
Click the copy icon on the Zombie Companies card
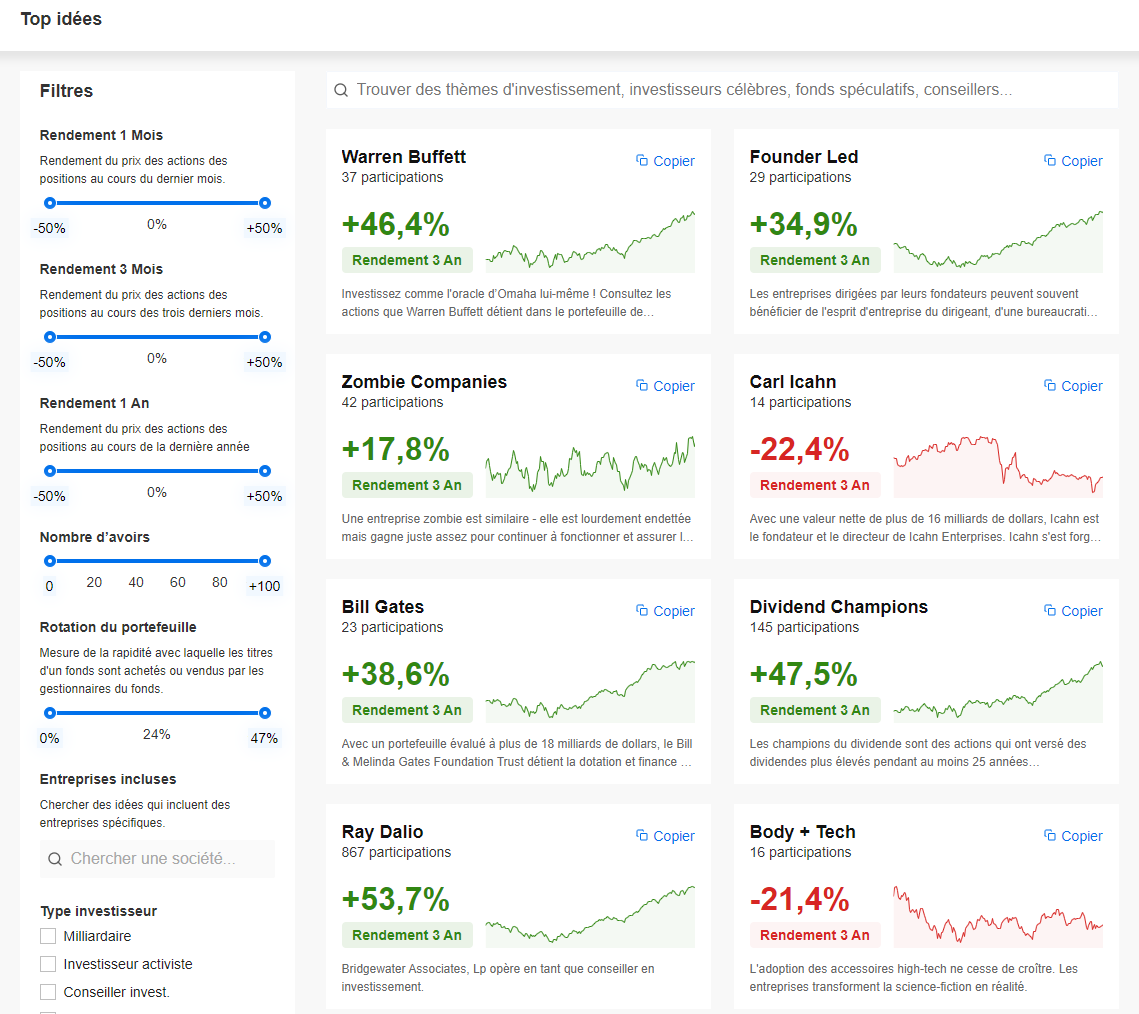point(642,386)
